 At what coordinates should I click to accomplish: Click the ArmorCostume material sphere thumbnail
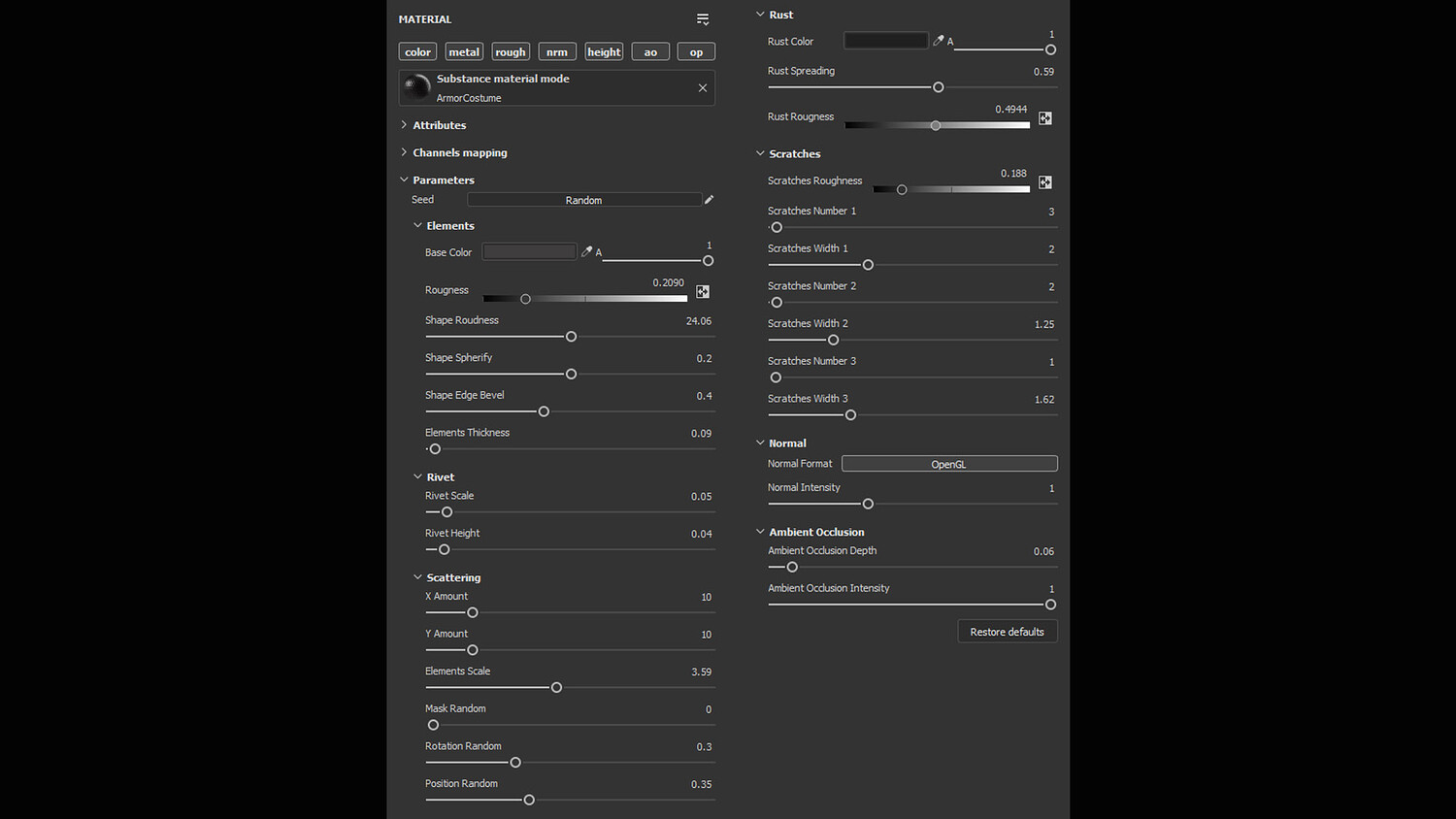click(417, 87)
